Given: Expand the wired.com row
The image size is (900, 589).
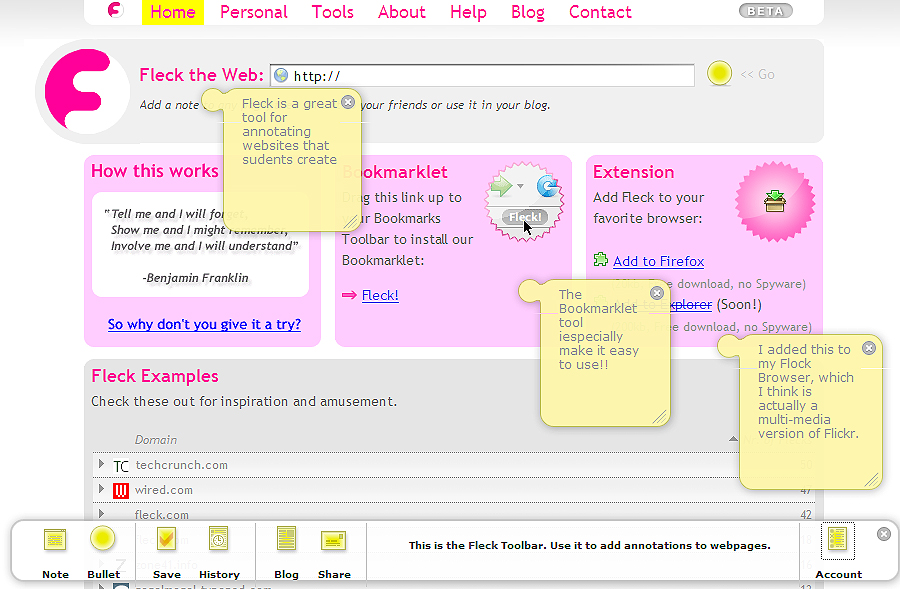Looking at the screenshot, I should [x=101, y=489].
